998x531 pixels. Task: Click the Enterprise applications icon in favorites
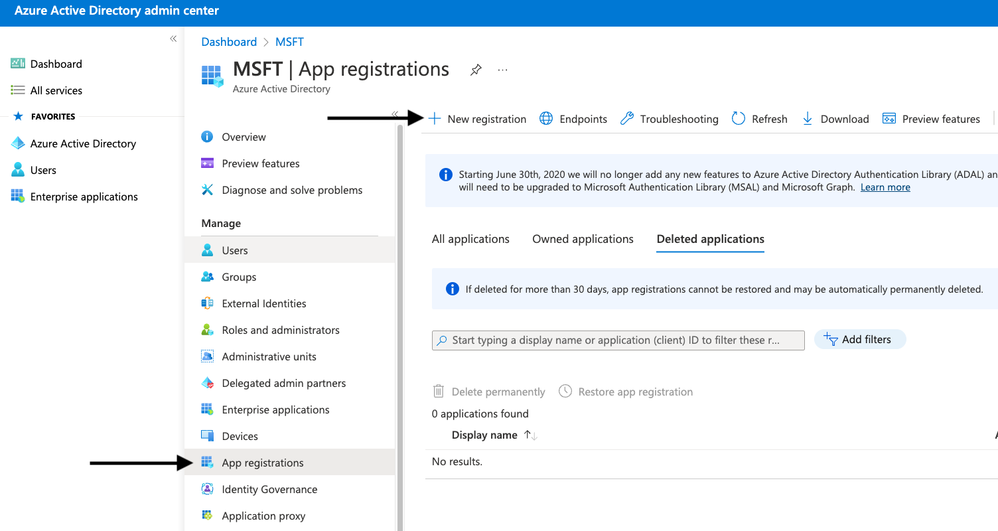(x=18, y=196)
